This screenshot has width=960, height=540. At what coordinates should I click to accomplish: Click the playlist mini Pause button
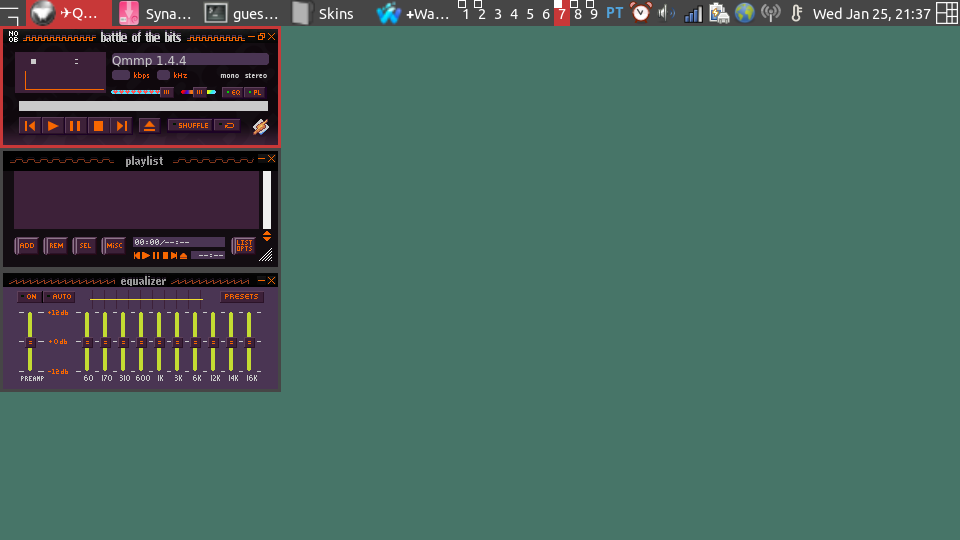pos(156,255)
